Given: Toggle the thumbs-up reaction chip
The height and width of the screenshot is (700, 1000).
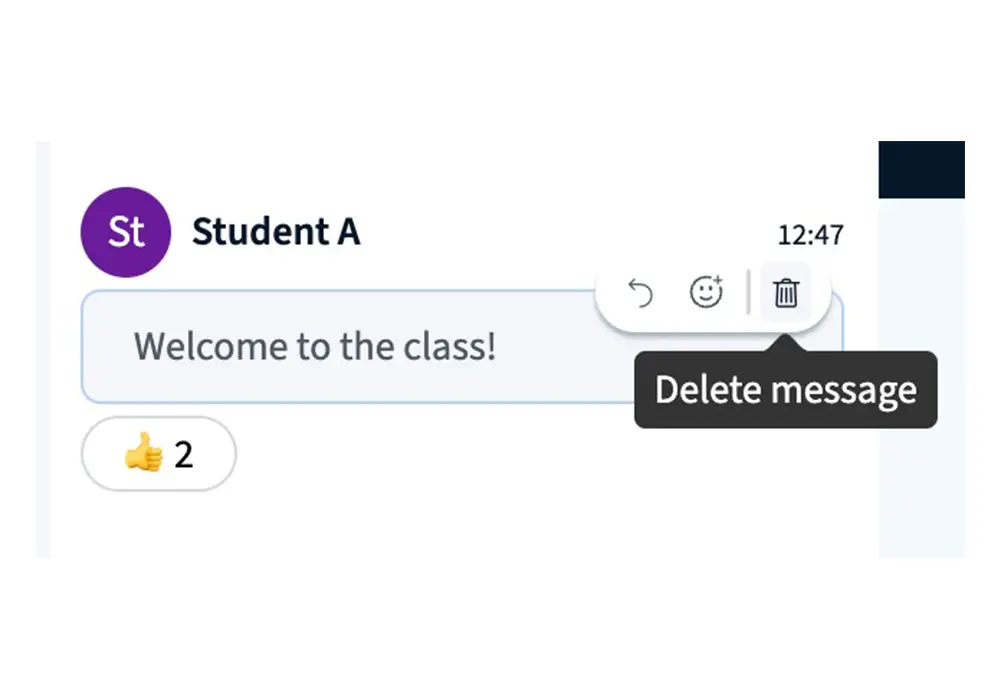Looking at the screenshot, I should point(158,455).
